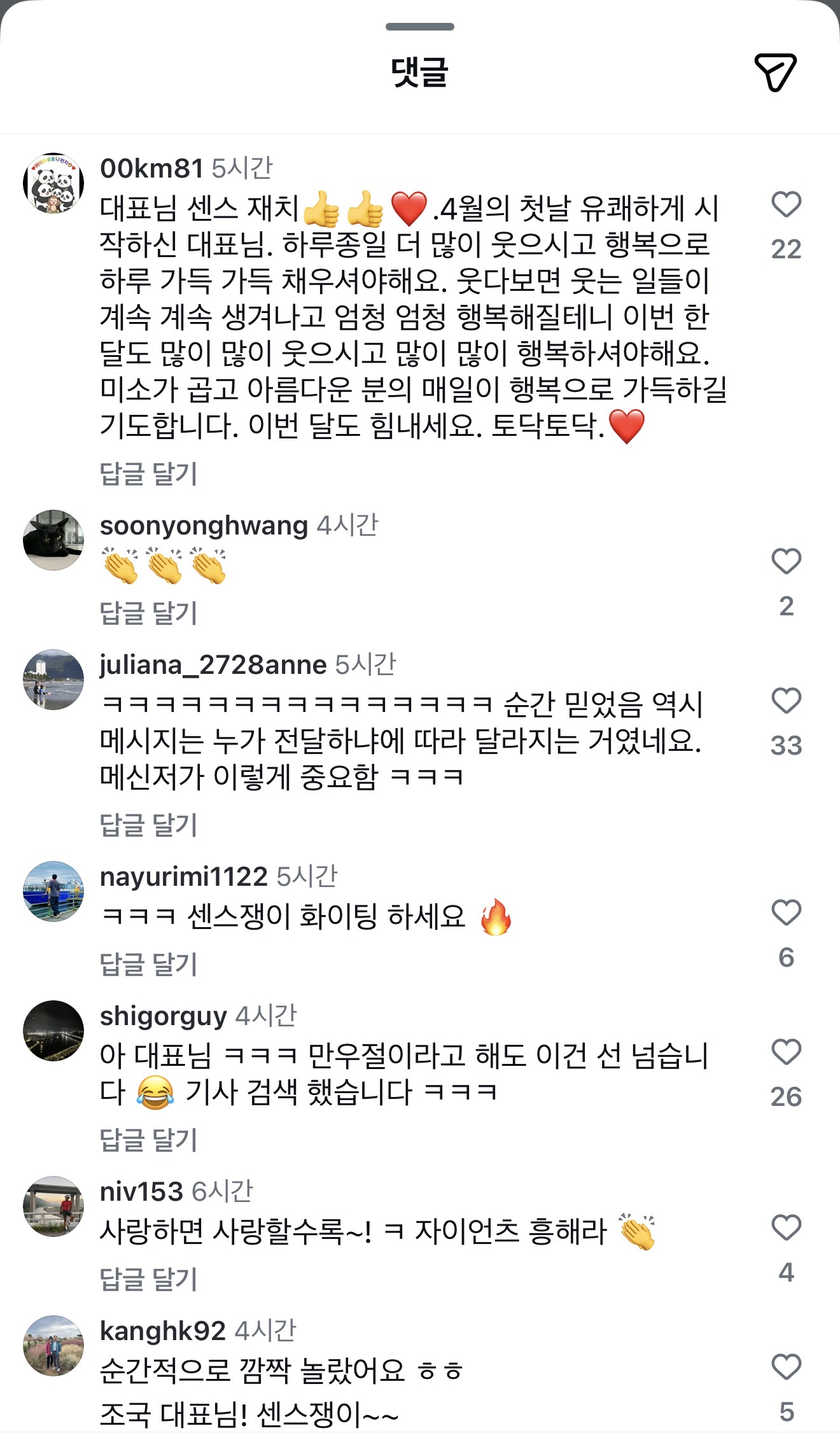The width and height of the screenshot is (840, 1447).
Task: Tap reply under niv153's comment
Action: tap(148, 1280)
